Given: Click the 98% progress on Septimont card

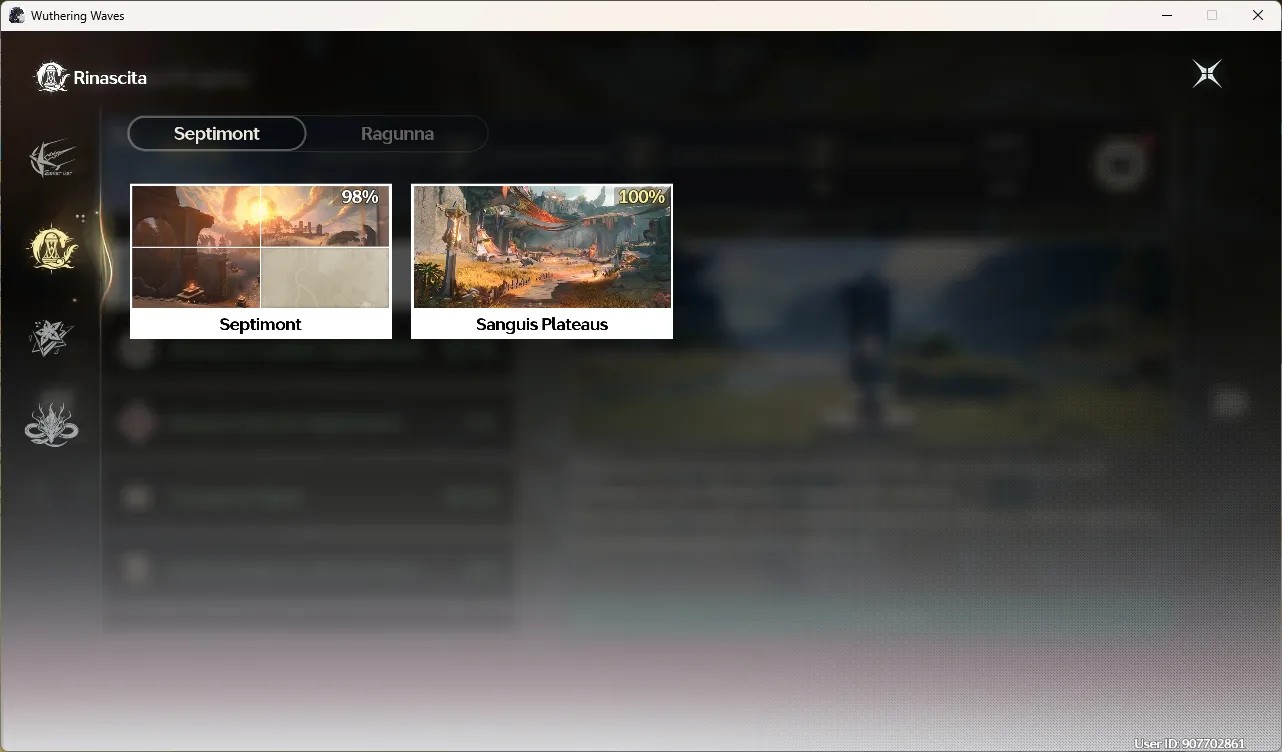Looking at the screenshot, I should [360, 197].
